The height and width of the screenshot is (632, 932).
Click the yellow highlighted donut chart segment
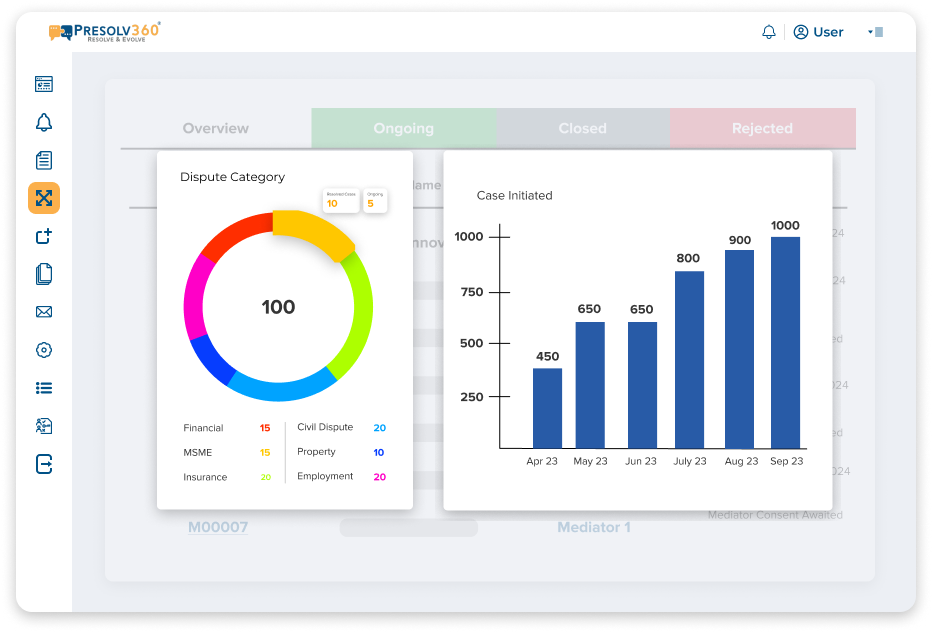(314, 234)
